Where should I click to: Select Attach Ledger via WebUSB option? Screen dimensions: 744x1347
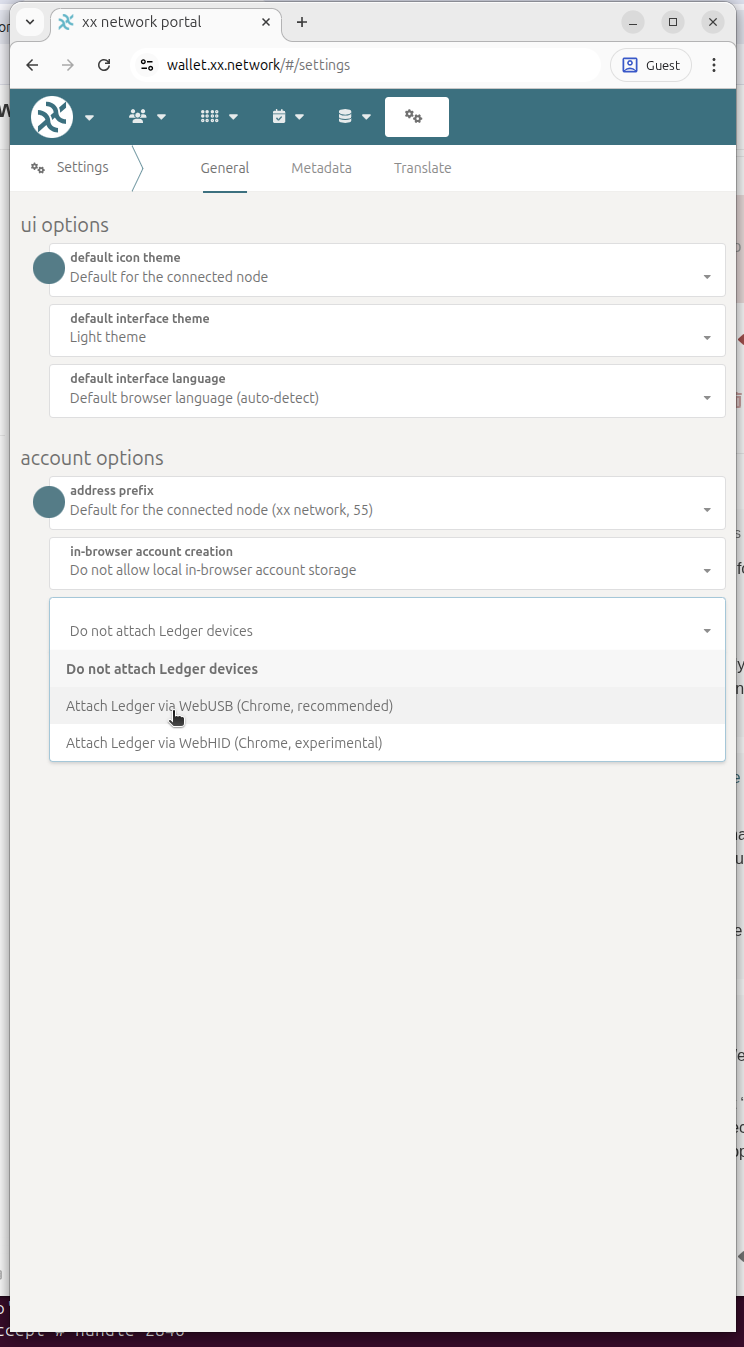point(230,706)
